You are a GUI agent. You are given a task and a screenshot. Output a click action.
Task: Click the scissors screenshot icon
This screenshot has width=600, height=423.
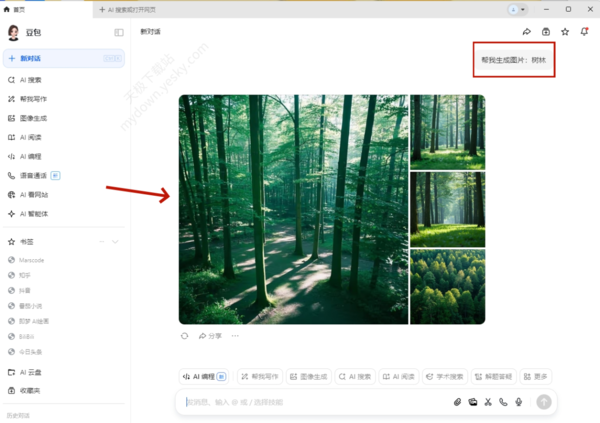pos(488,402)
